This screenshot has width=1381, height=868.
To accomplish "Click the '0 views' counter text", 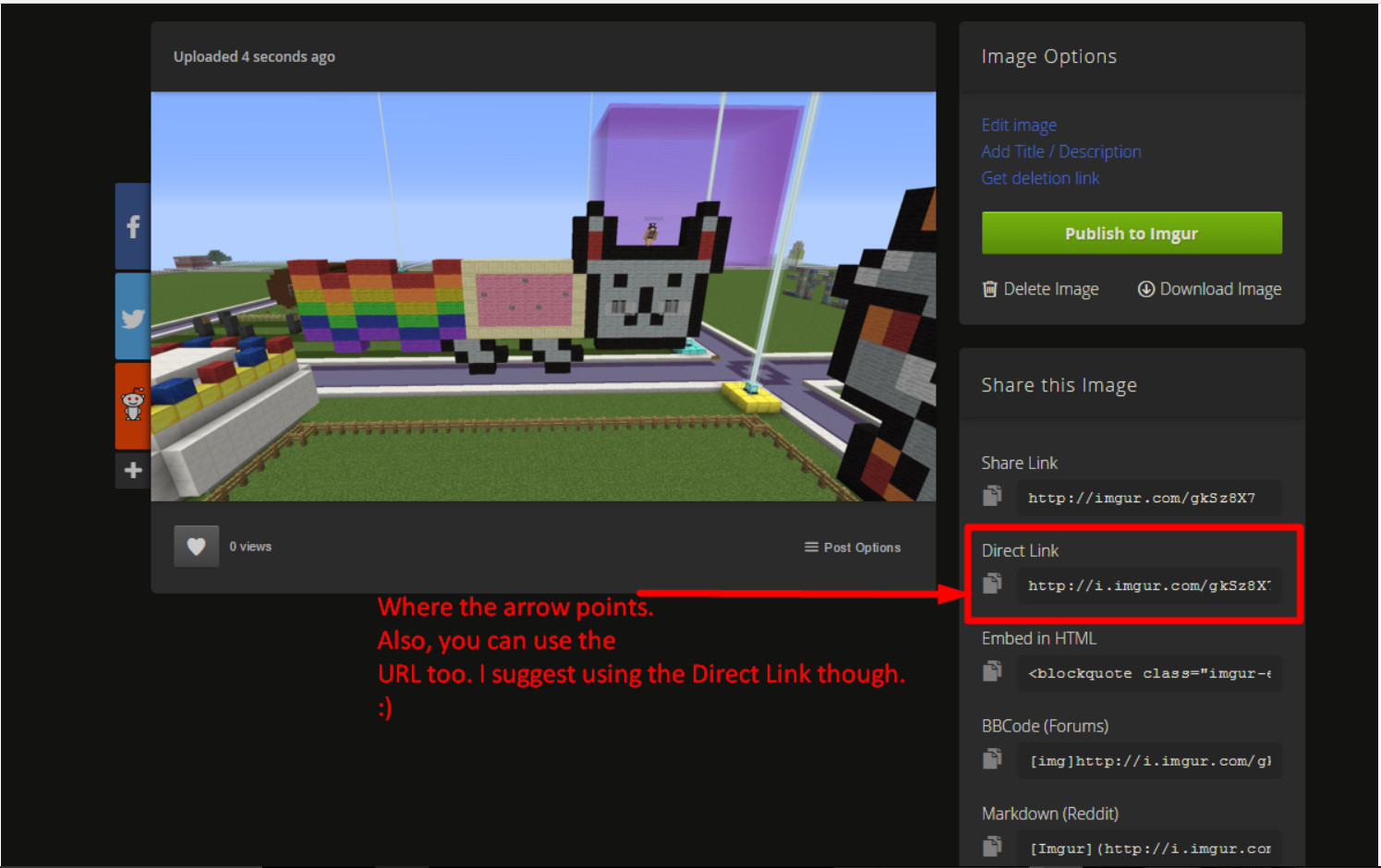I will click(250, 547).
